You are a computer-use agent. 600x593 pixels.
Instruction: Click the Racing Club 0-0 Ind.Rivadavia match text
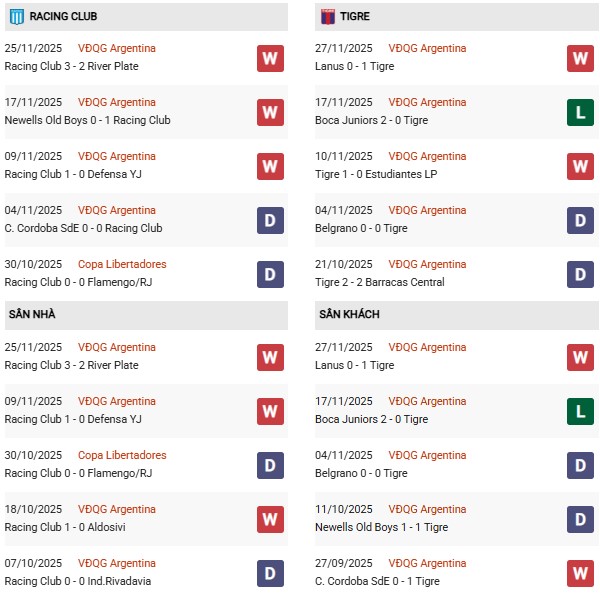tap(76, 581)
